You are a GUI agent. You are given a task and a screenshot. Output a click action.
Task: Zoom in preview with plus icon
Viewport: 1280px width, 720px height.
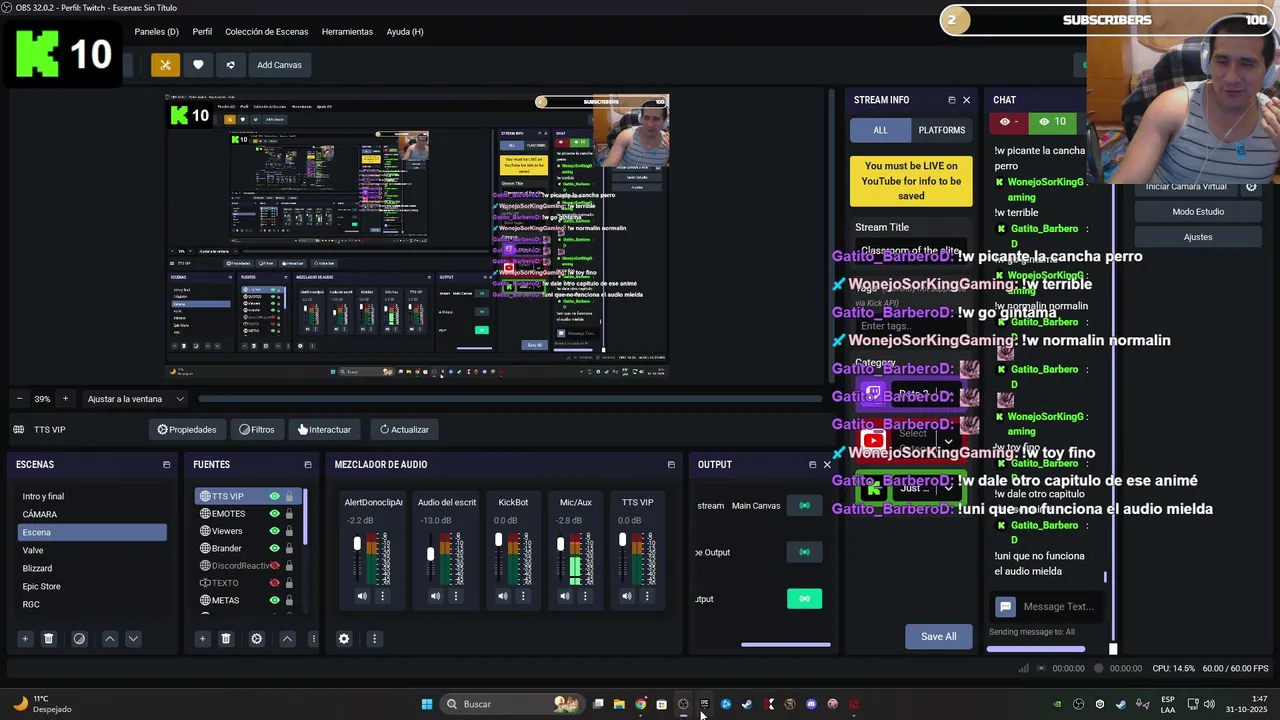[x=65, y=399]
